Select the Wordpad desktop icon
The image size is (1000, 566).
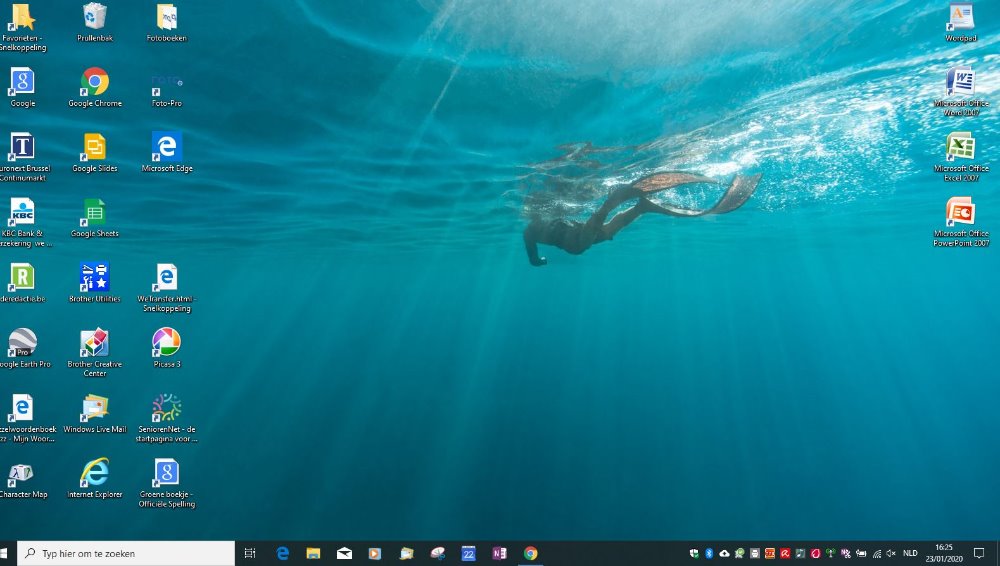(x=960, y=17)
